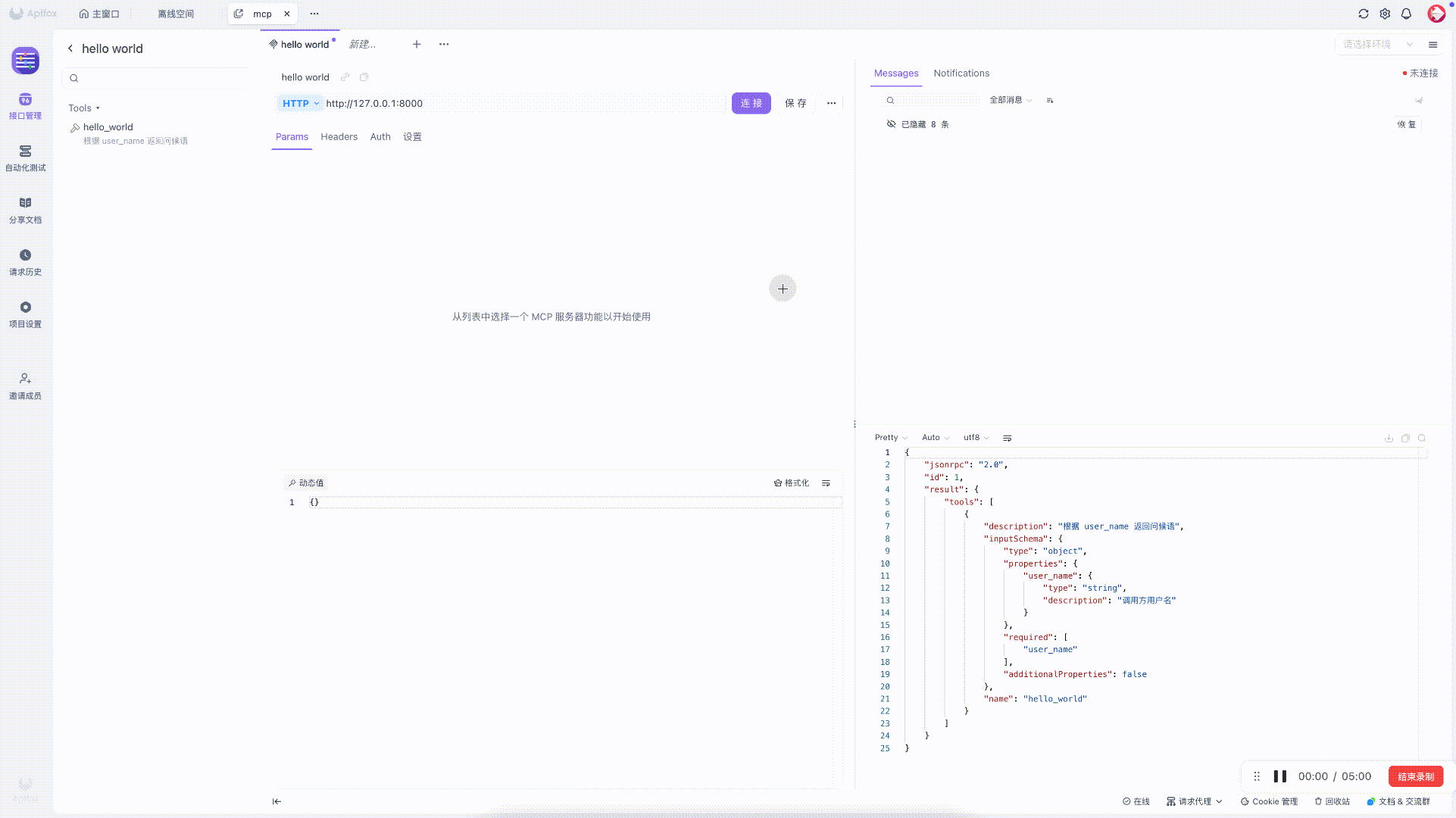Click the sidebar tools search field

click(x=158, y=78)
